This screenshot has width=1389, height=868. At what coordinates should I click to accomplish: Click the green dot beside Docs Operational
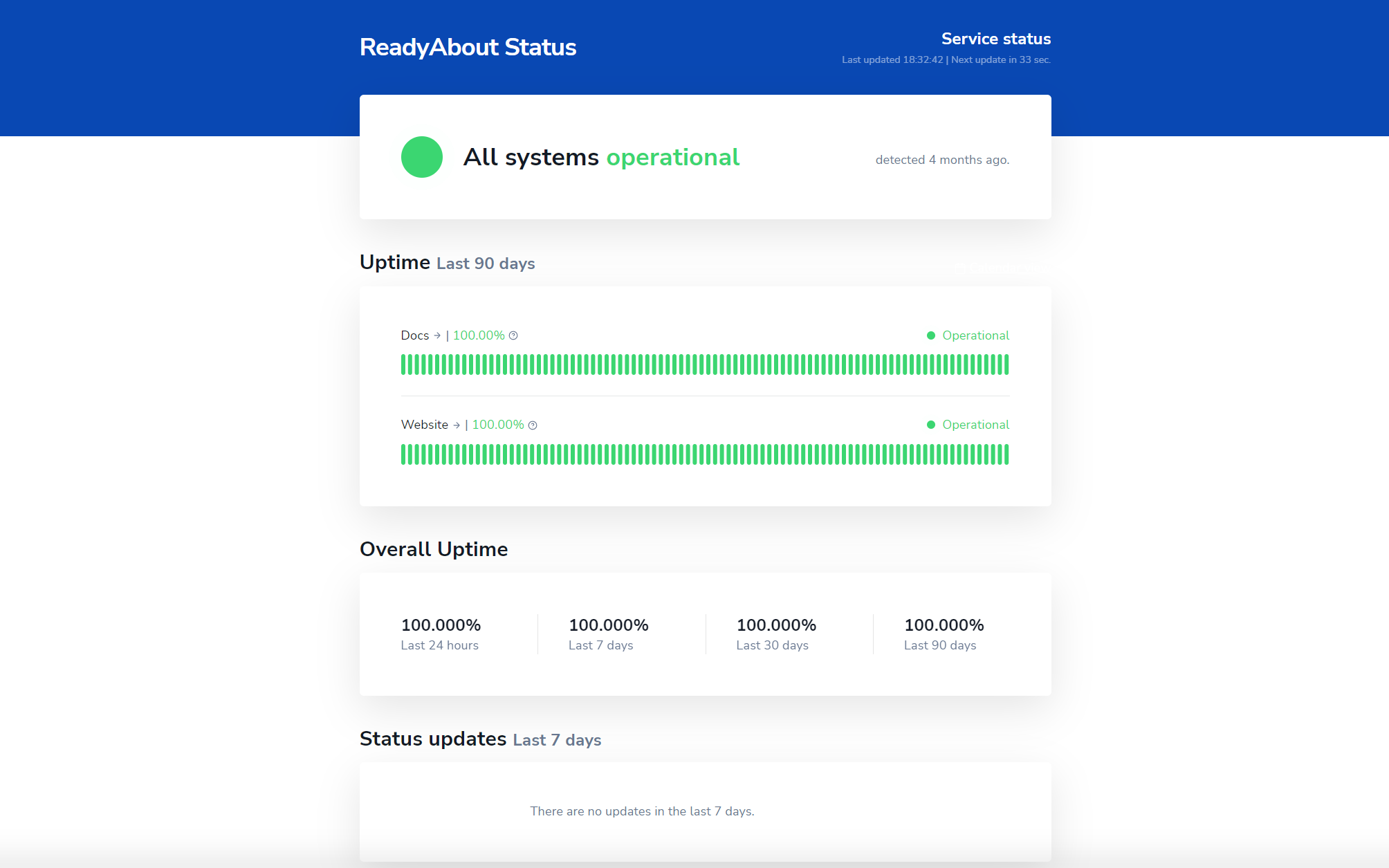click(x=931, y=335)
